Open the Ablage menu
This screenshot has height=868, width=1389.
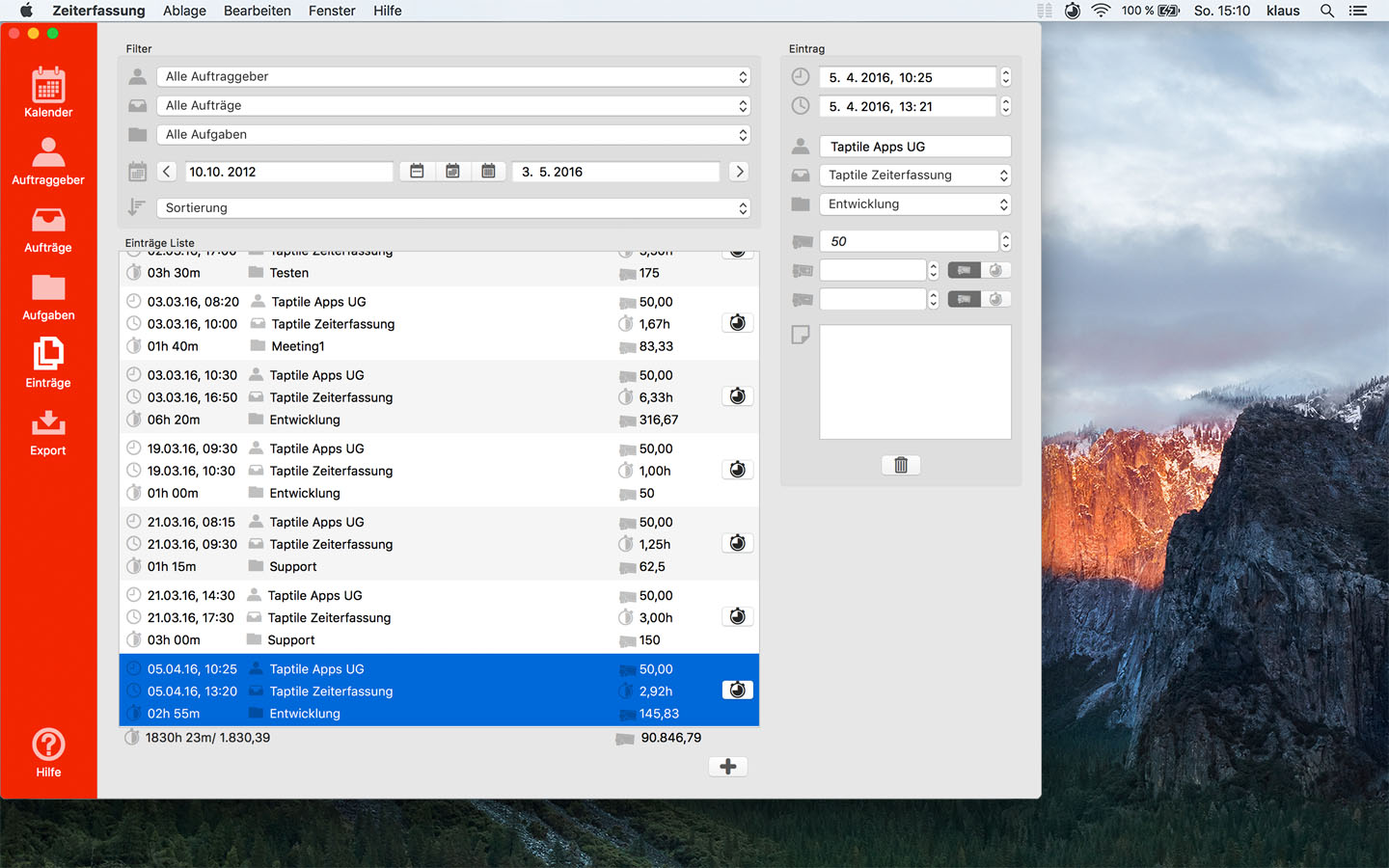pyautogui.click(x=184, y=11)
